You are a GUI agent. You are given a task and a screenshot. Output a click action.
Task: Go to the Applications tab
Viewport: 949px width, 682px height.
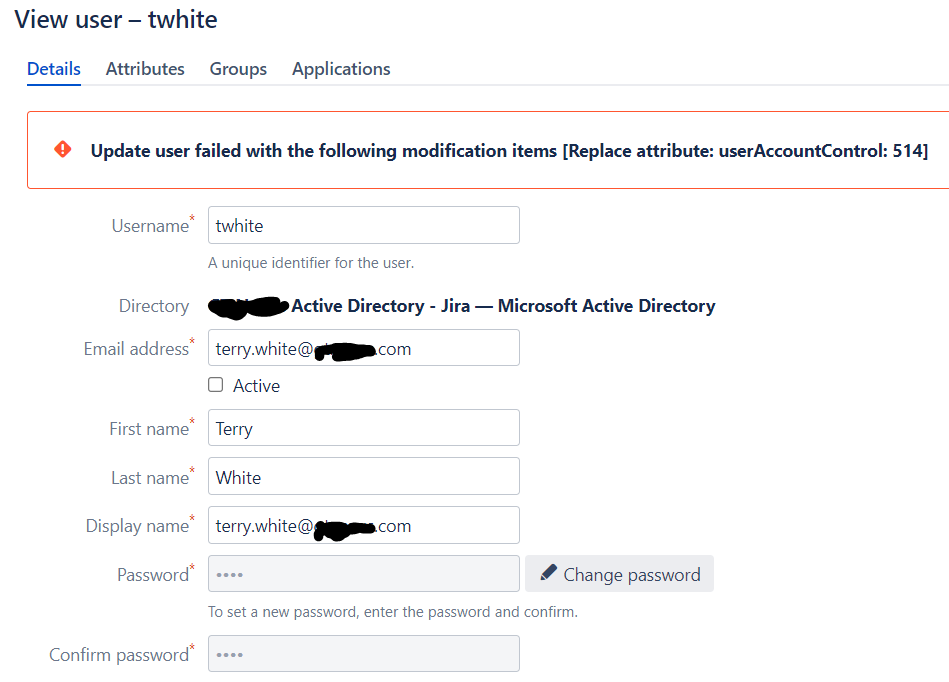pos(341,69)
